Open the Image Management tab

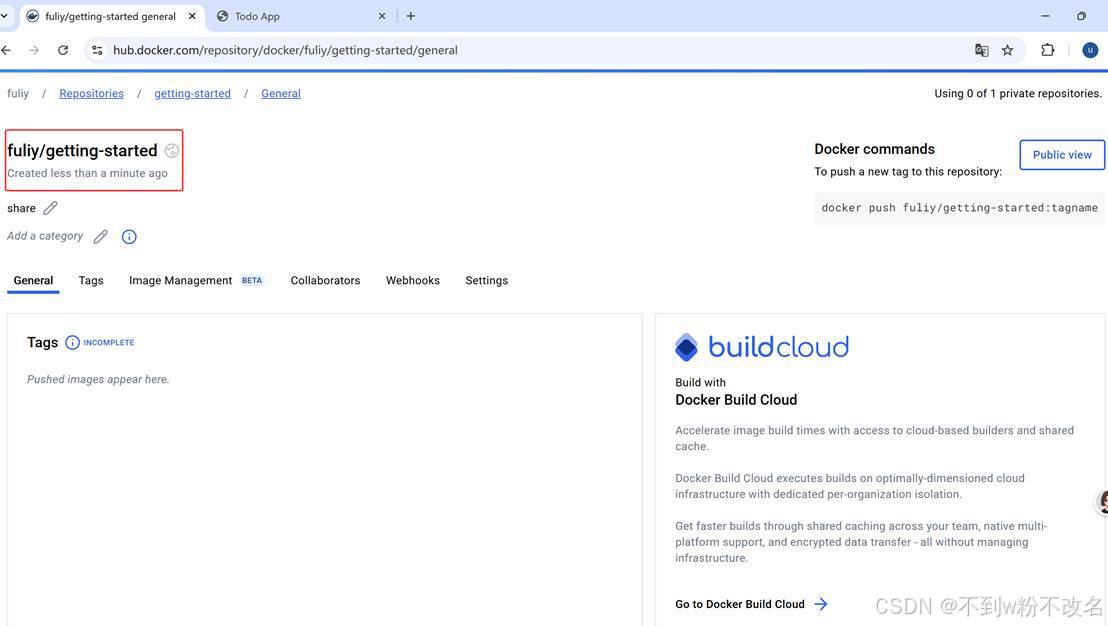pos(196,280)
